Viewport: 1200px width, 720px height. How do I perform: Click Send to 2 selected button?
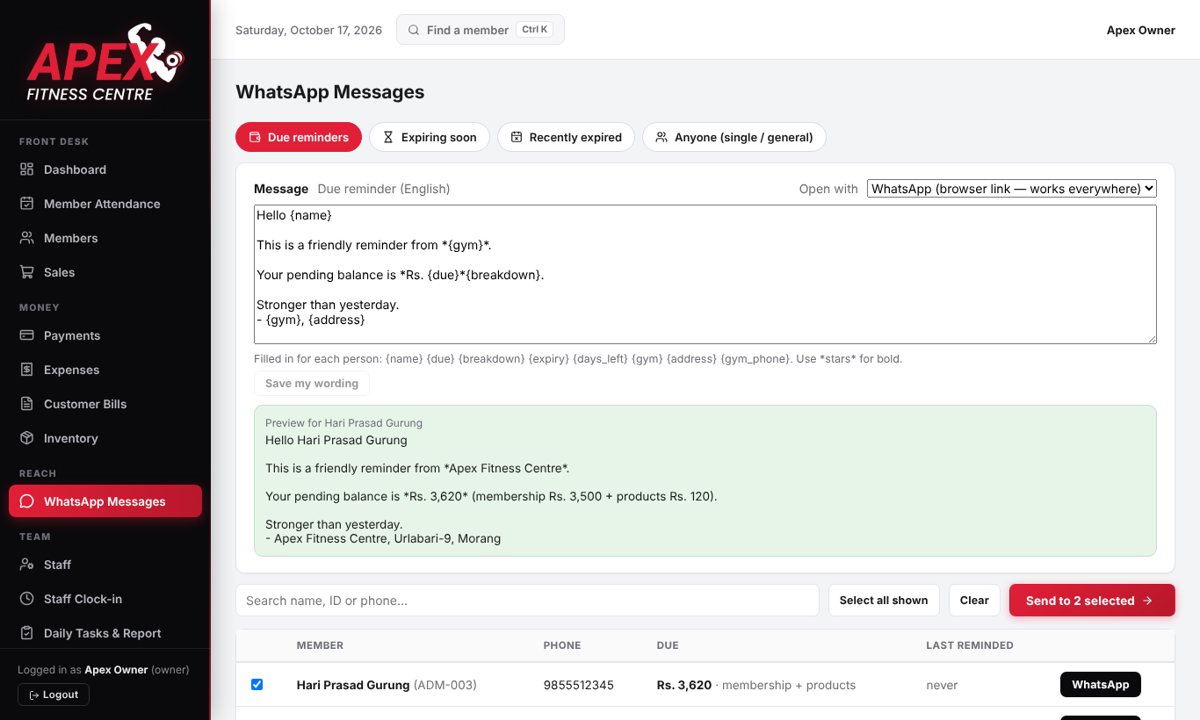pos(1092,600)
